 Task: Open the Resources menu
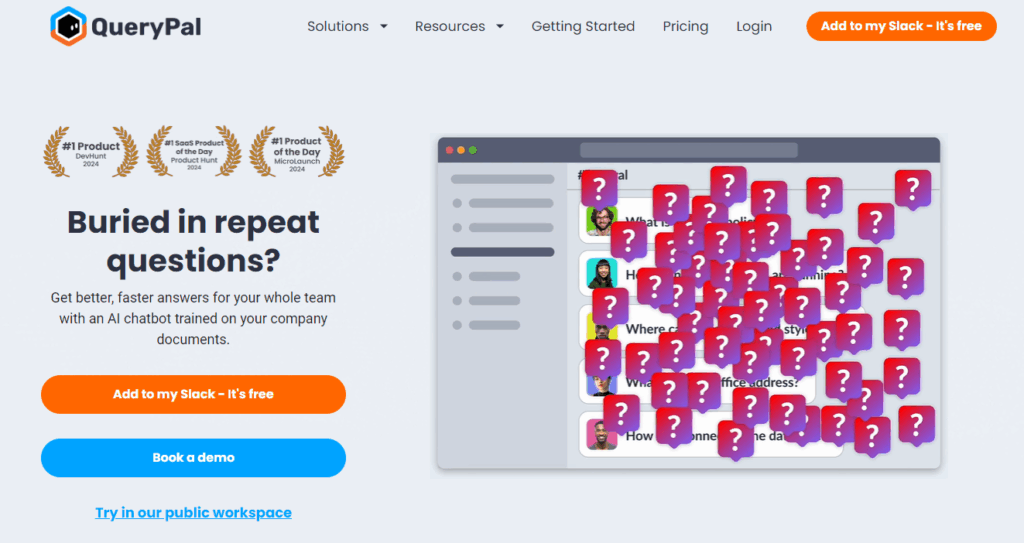450,27
